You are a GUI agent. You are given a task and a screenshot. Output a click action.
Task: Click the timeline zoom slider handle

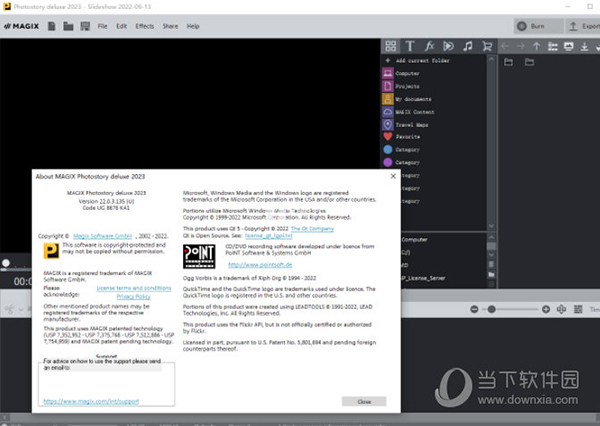coord(492,309)
